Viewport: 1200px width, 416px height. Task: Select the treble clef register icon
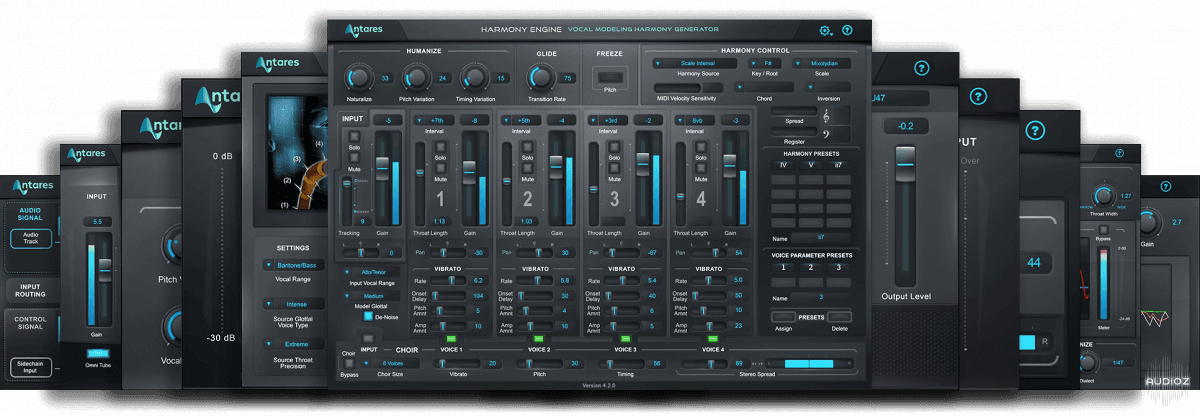click(x=827, y=116)
